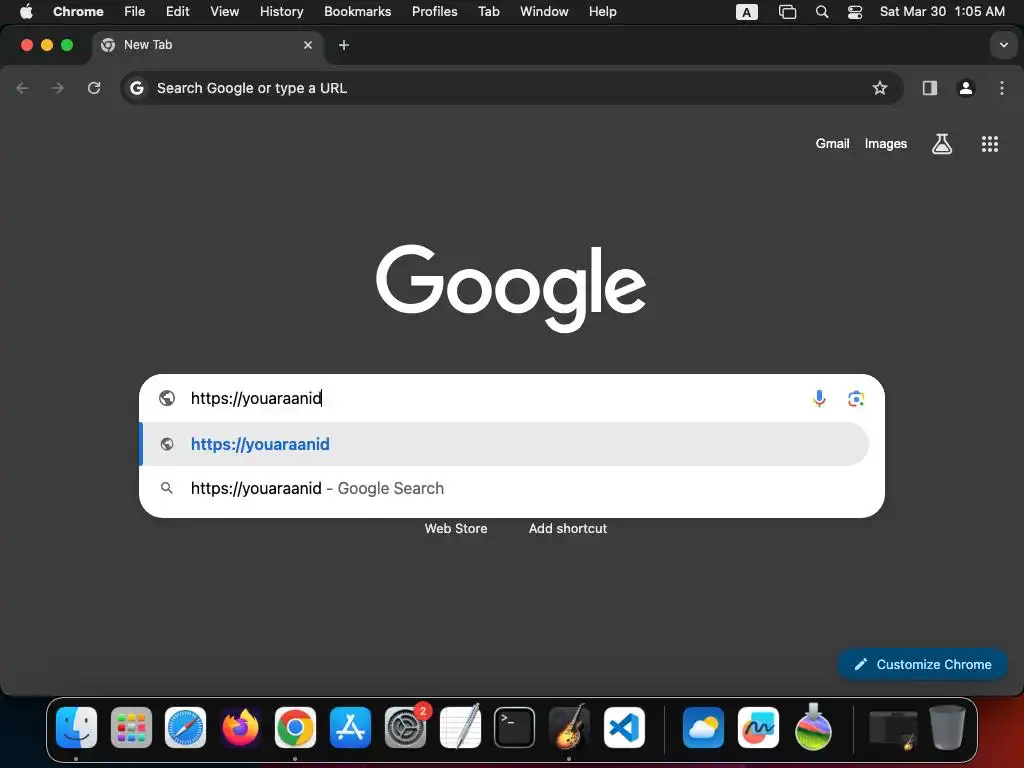Open the minimized window in dock
The image size is (1024, 768).
point(893,729)
